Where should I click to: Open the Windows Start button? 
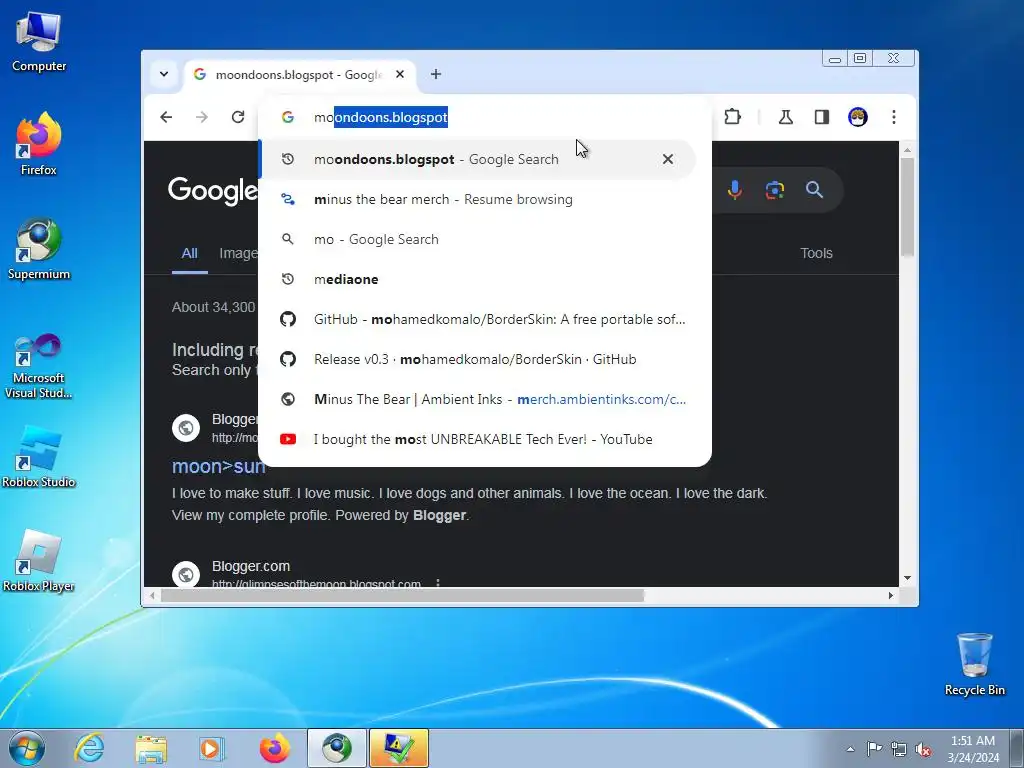click(x=27, y=748)
